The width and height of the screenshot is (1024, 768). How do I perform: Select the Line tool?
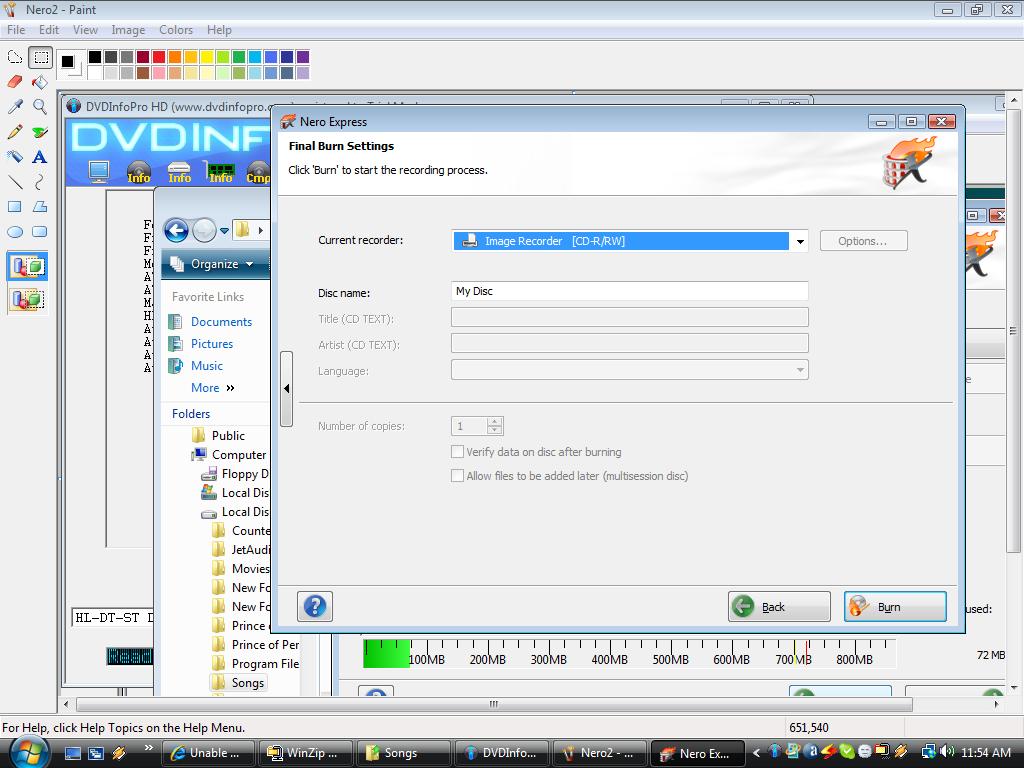pos(14,182)
